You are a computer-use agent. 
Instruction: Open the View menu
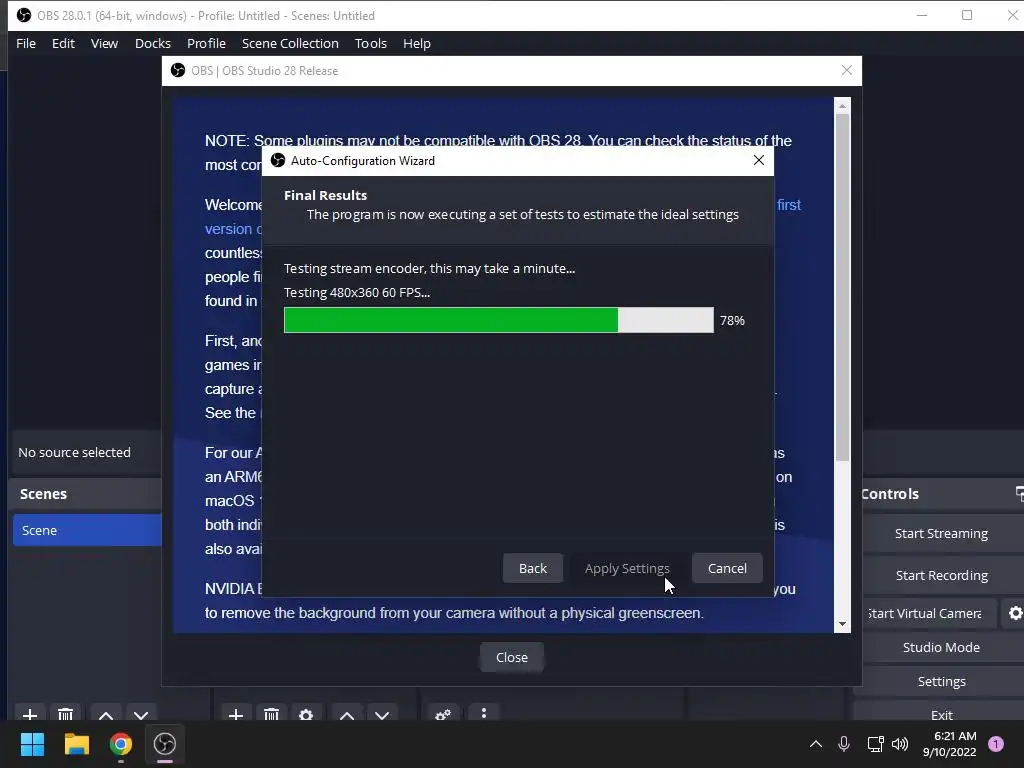pos(104,43)
